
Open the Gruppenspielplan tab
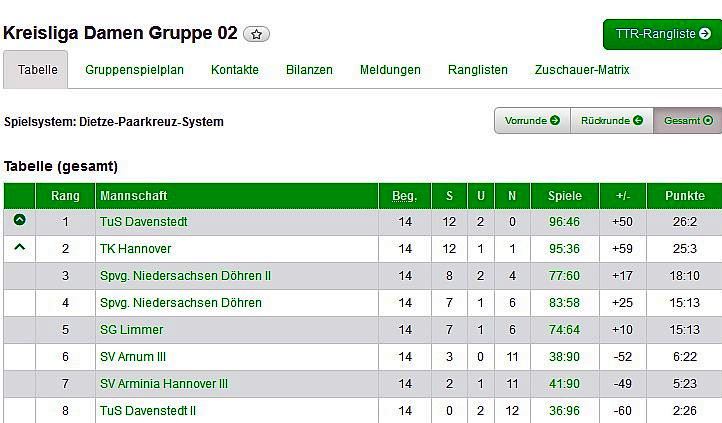(x=135, y=70)
